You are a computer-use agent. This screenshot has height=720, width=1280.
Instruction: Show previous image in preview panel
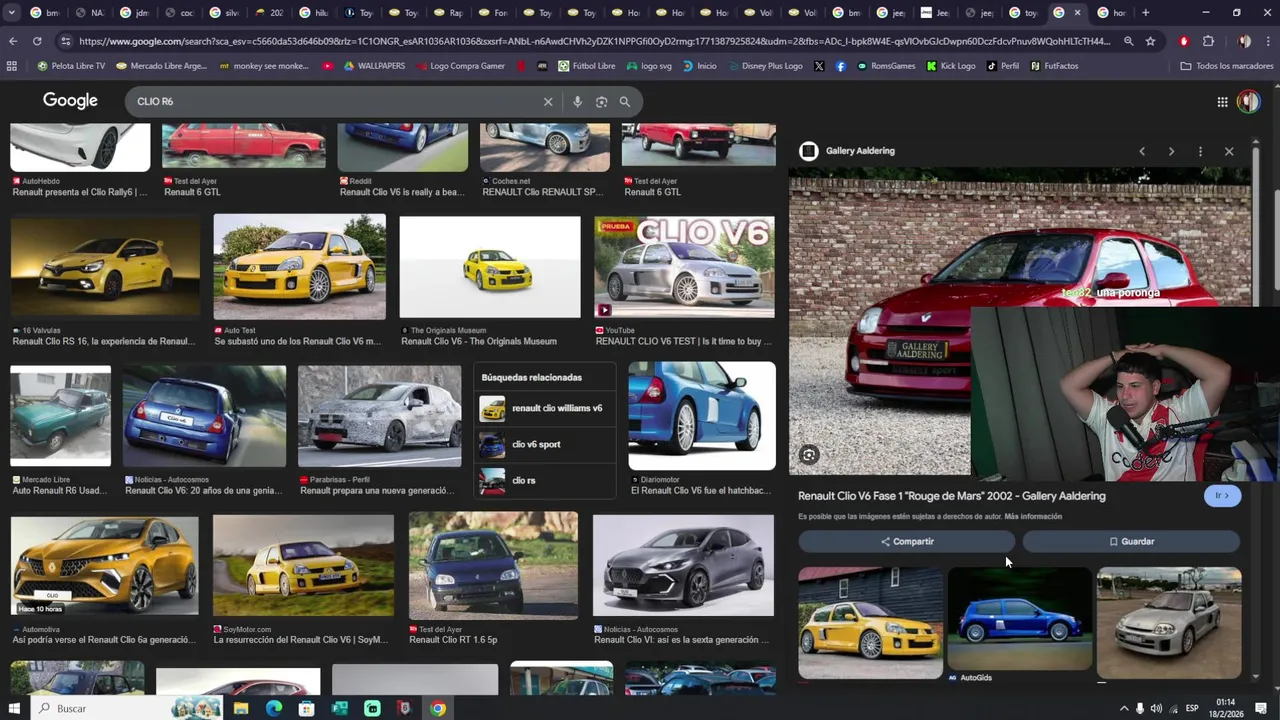click(x=1142, y=151)
